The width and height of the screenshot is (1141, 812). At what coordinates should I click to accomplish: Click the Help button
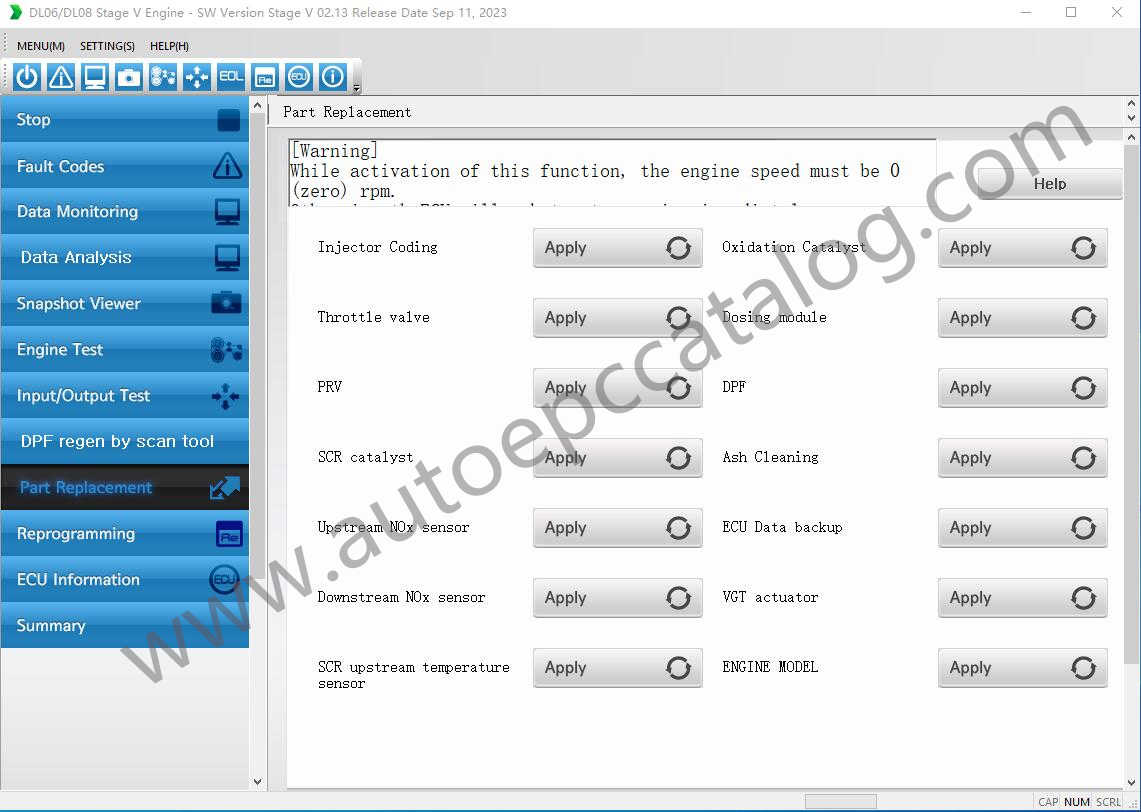point(1050,184)
